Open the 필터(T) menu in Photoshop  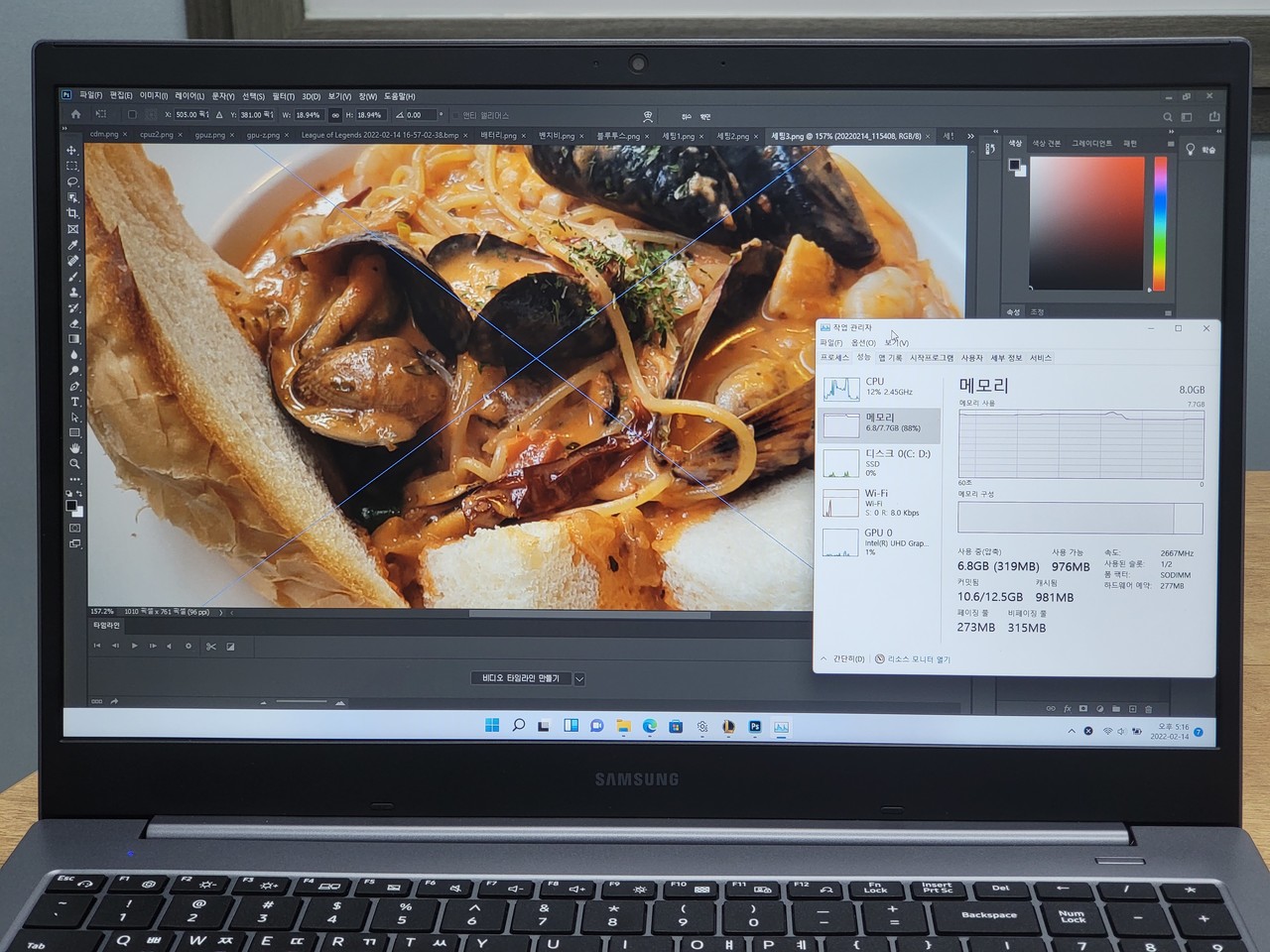point(283,96)
